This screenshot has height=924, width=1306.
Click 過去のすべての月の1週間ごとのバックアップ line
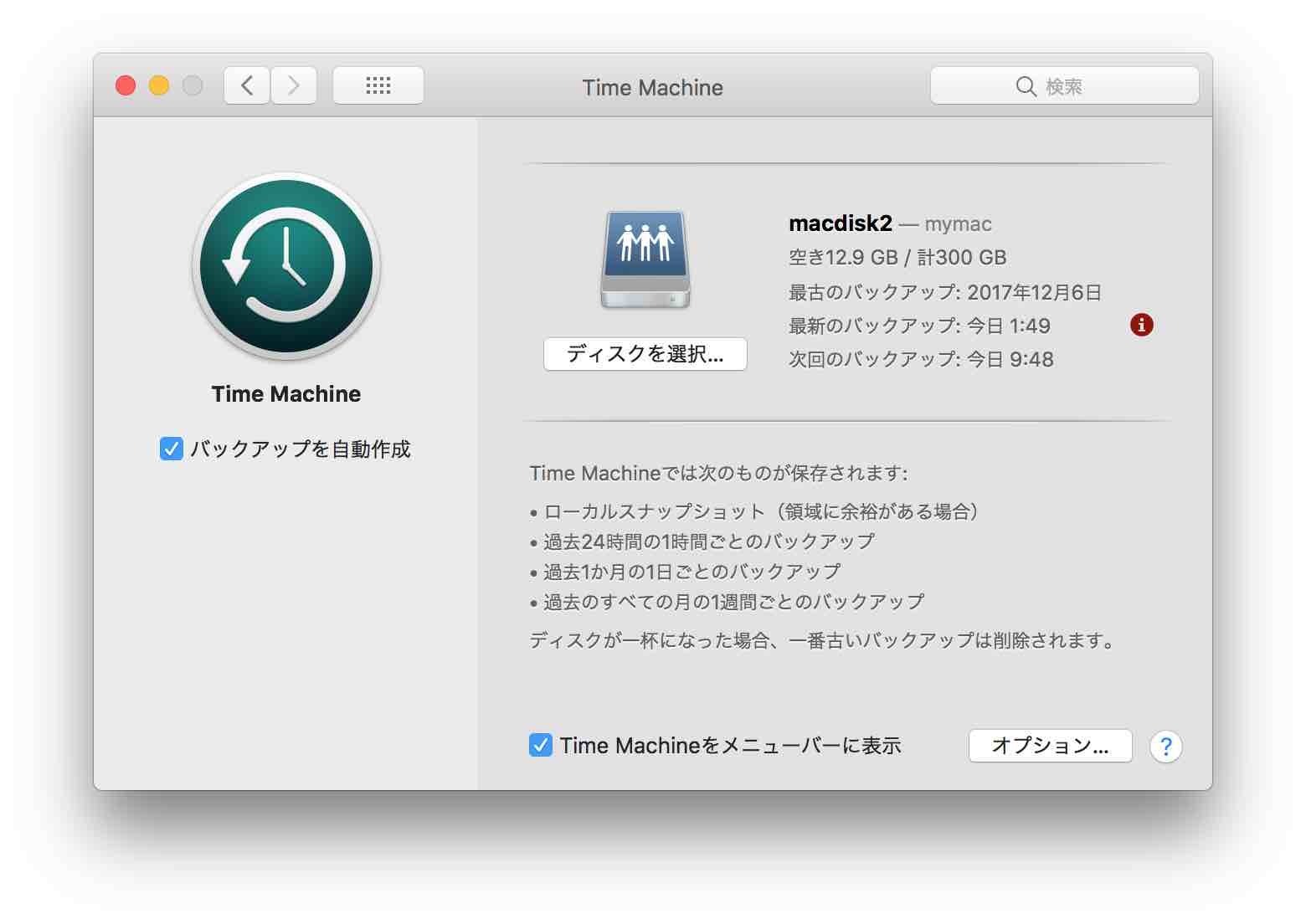(x=727, y=602)
